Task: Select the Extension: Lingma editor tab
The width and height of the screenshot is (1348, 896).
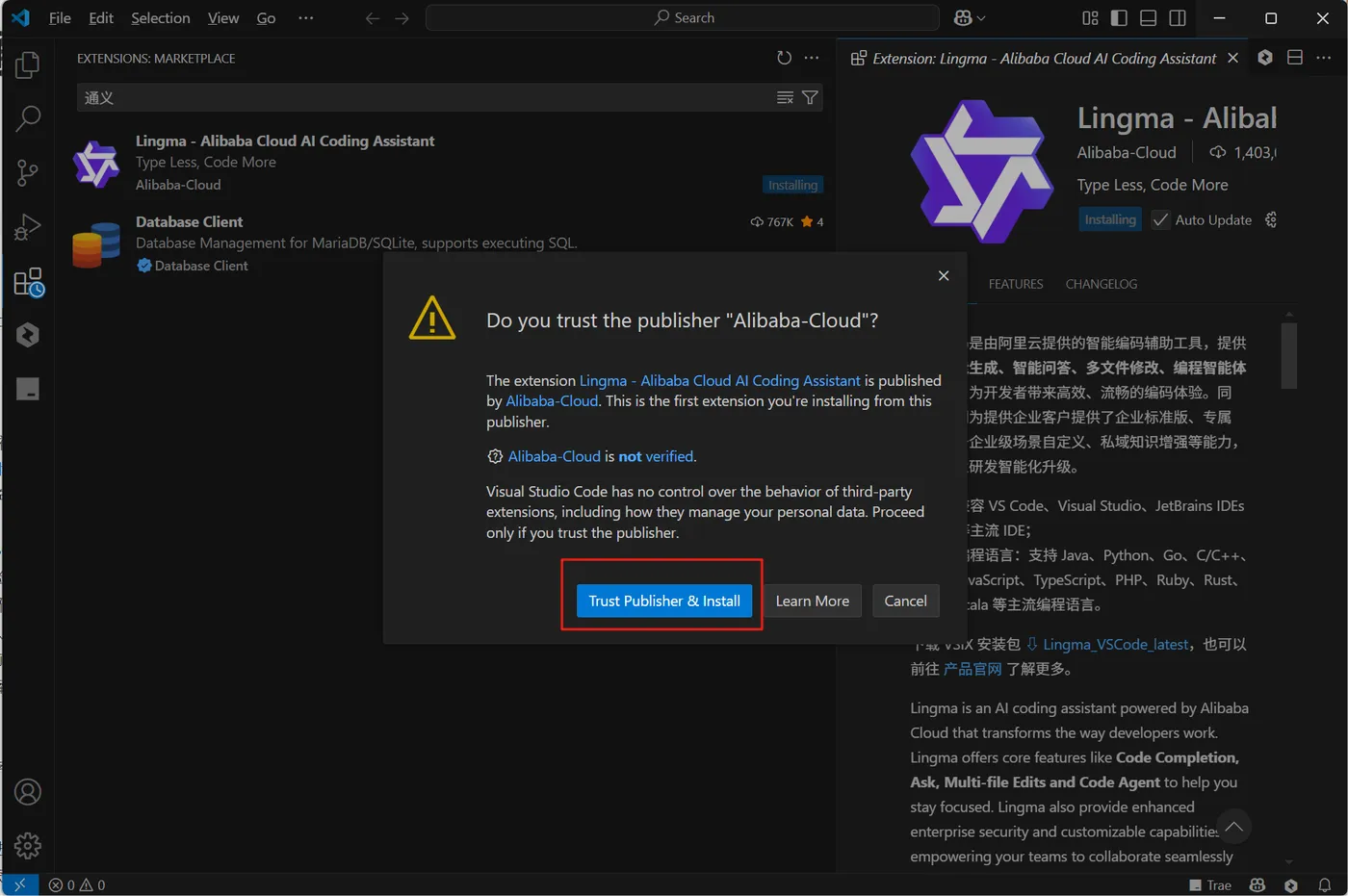Action: (x=1045, y=59)
